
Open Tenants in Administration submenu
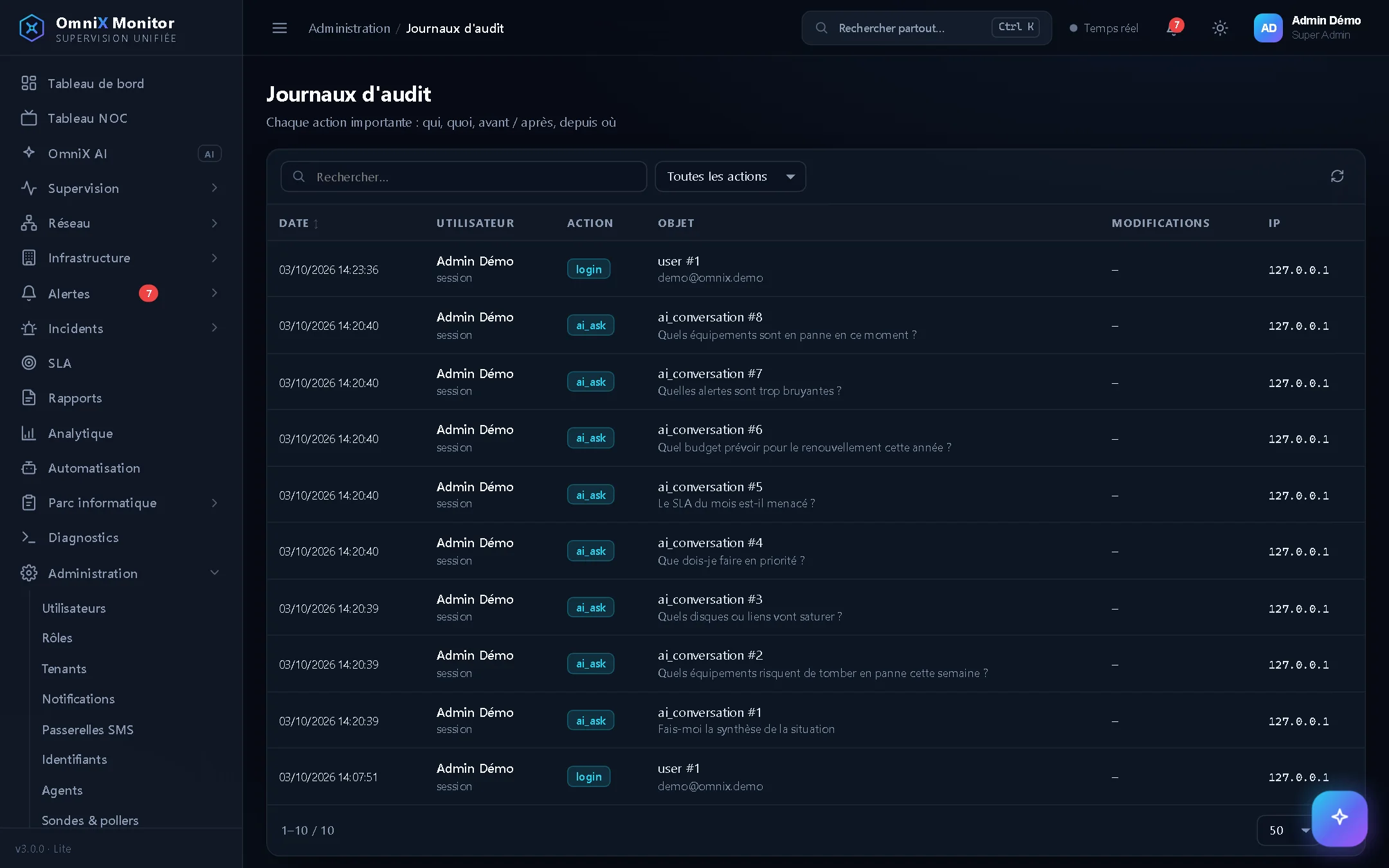64,669
